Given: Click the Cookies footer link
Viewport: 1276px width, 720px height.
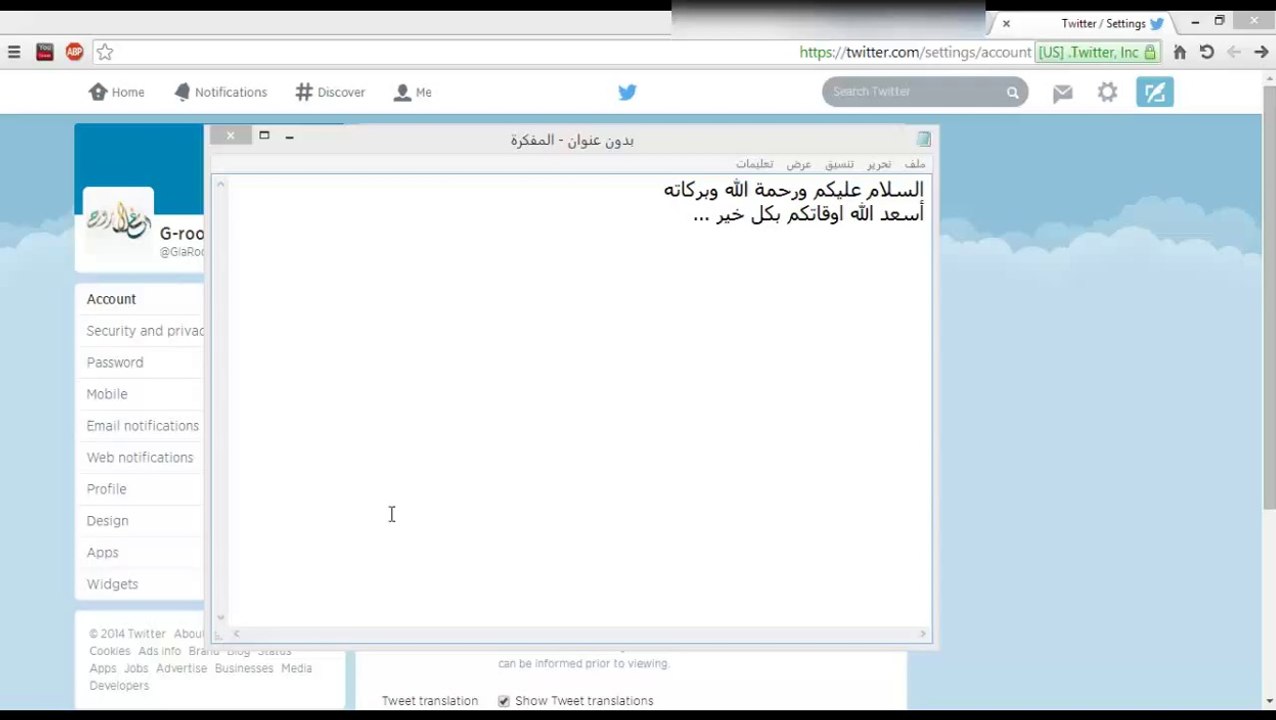Looking at the screenshot, I should 110,651.
